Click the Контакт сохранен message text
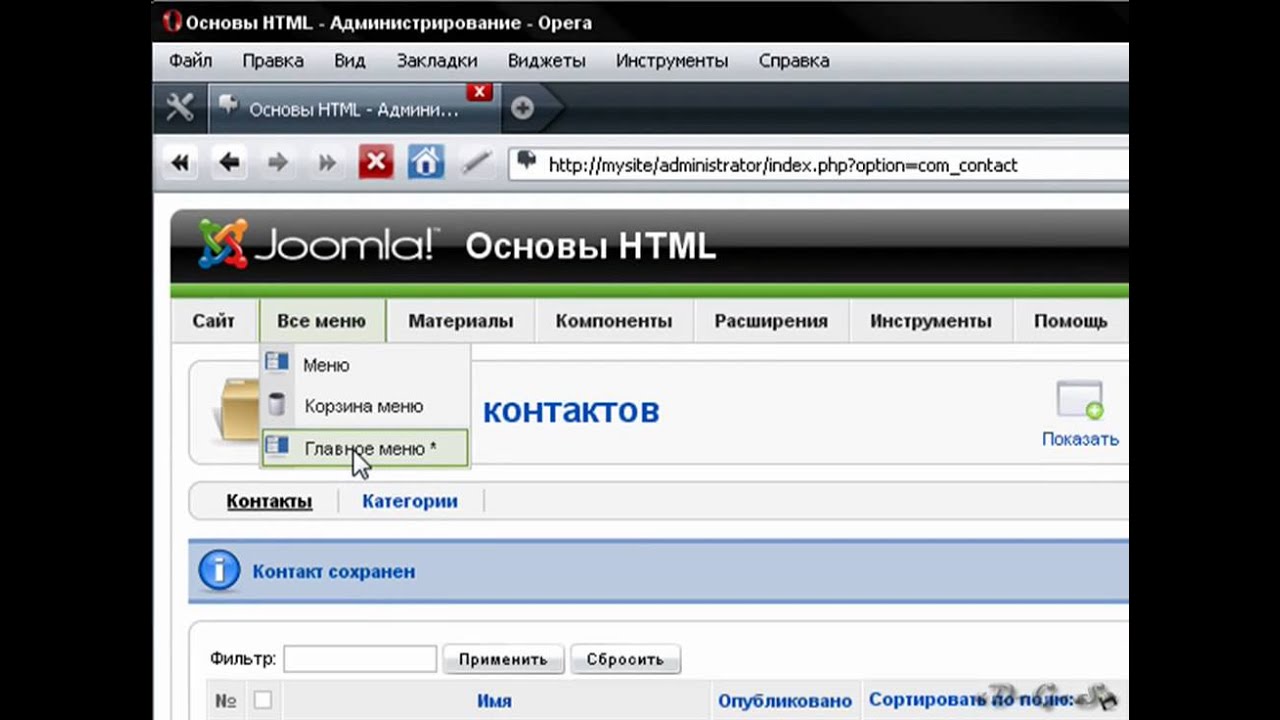Viewport: 1280px width, 720px height. coord(334,572)
